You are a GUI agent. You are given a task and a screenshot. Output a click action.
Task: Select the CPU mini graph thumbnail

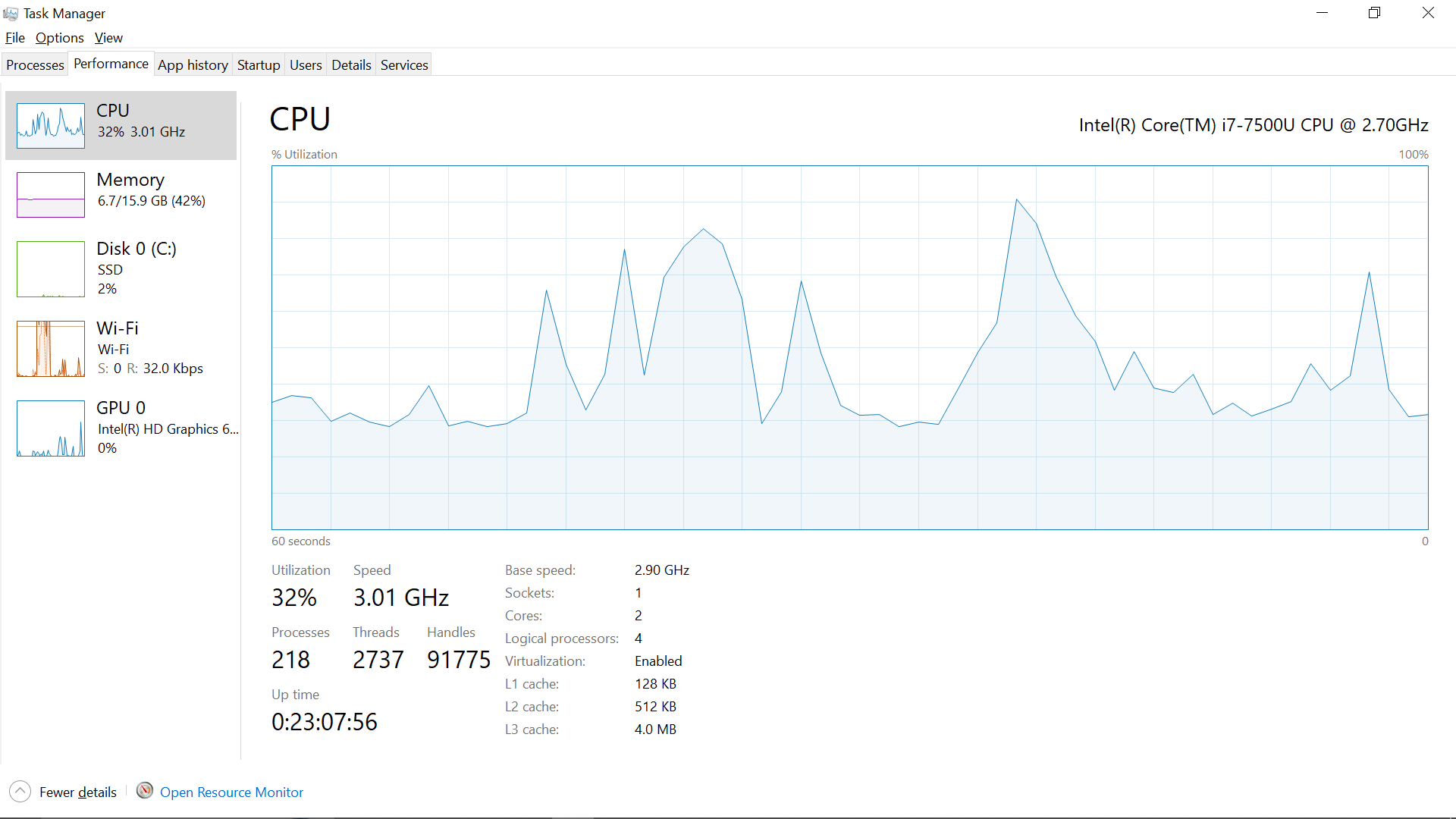coord(51,126)
